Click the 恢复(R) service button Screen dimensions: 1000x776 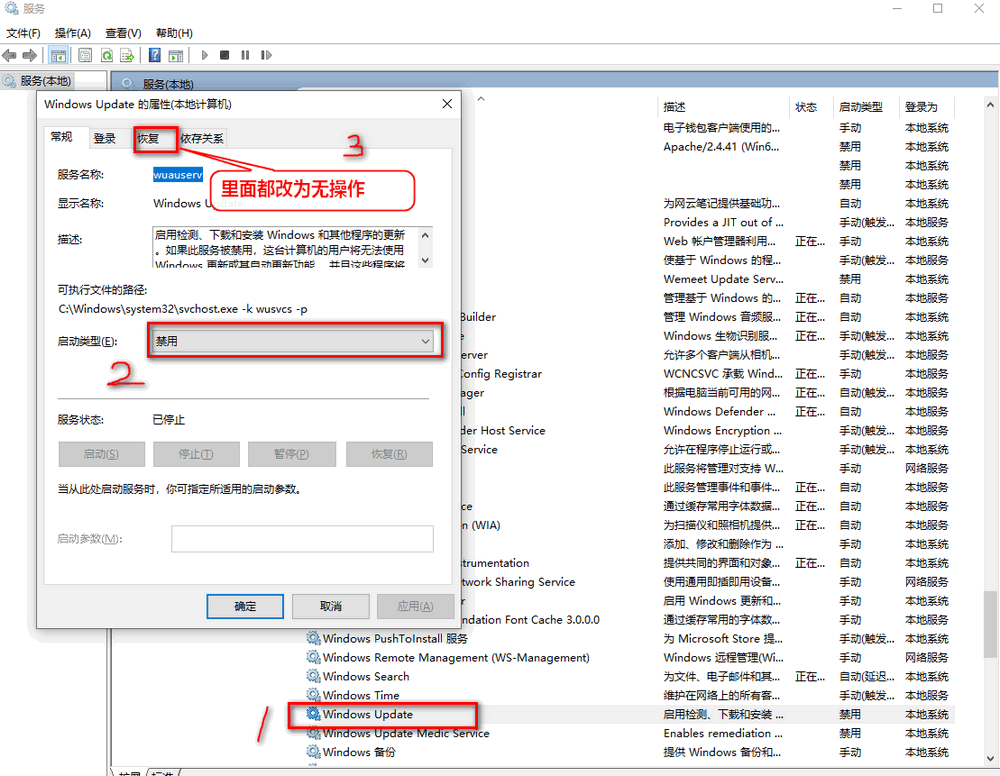click(389, 454)
